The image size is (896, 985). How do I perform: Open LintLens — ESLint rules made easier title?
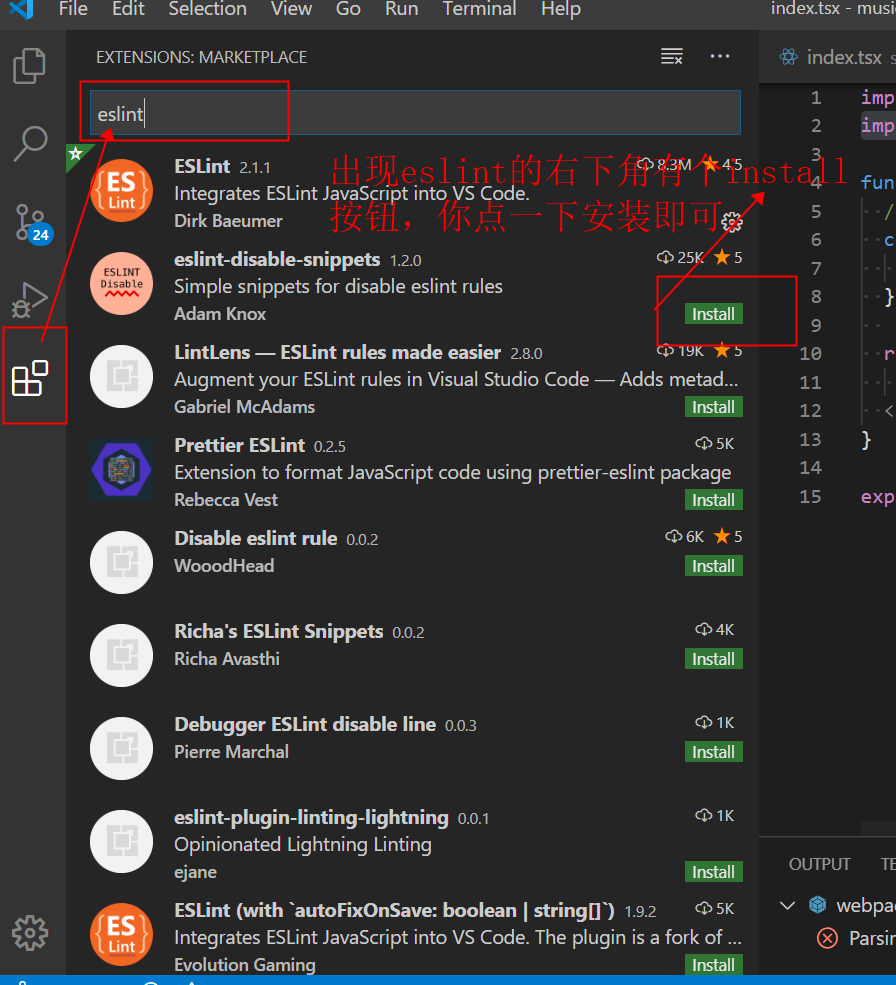tap(337, 352)
